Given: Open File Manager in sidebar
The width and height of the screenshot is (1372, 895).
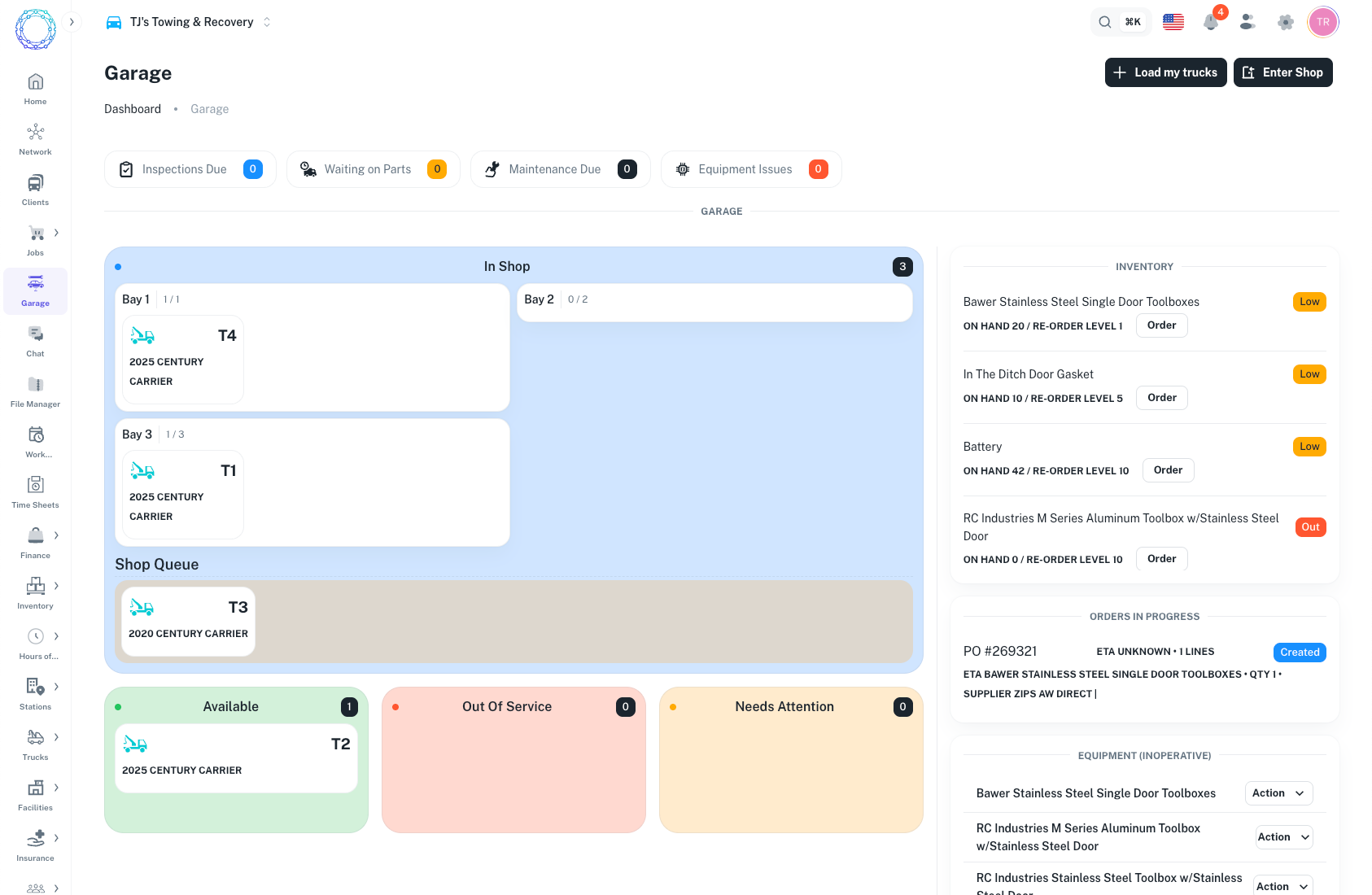Looking at the screenshot, I should (35, 391).
